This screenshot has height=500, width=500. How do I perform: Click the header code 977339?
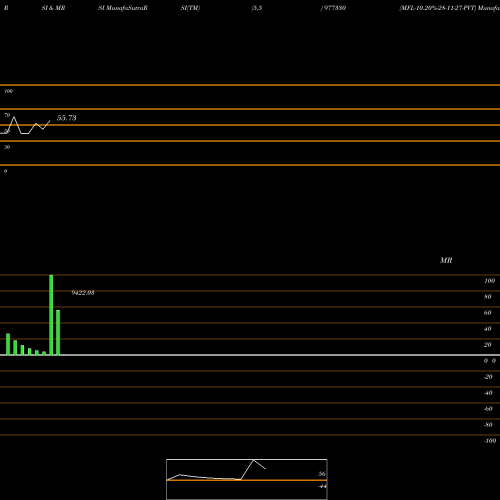tap(334, 8)
